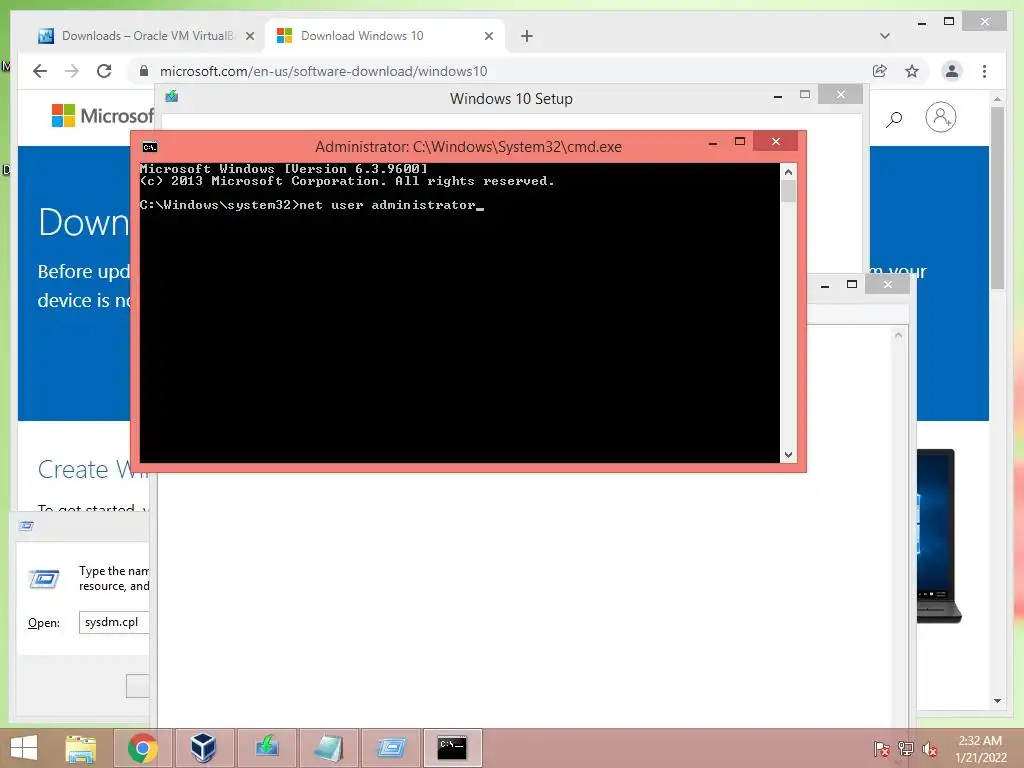Go forward in the Chrome browser

(72, 71)
